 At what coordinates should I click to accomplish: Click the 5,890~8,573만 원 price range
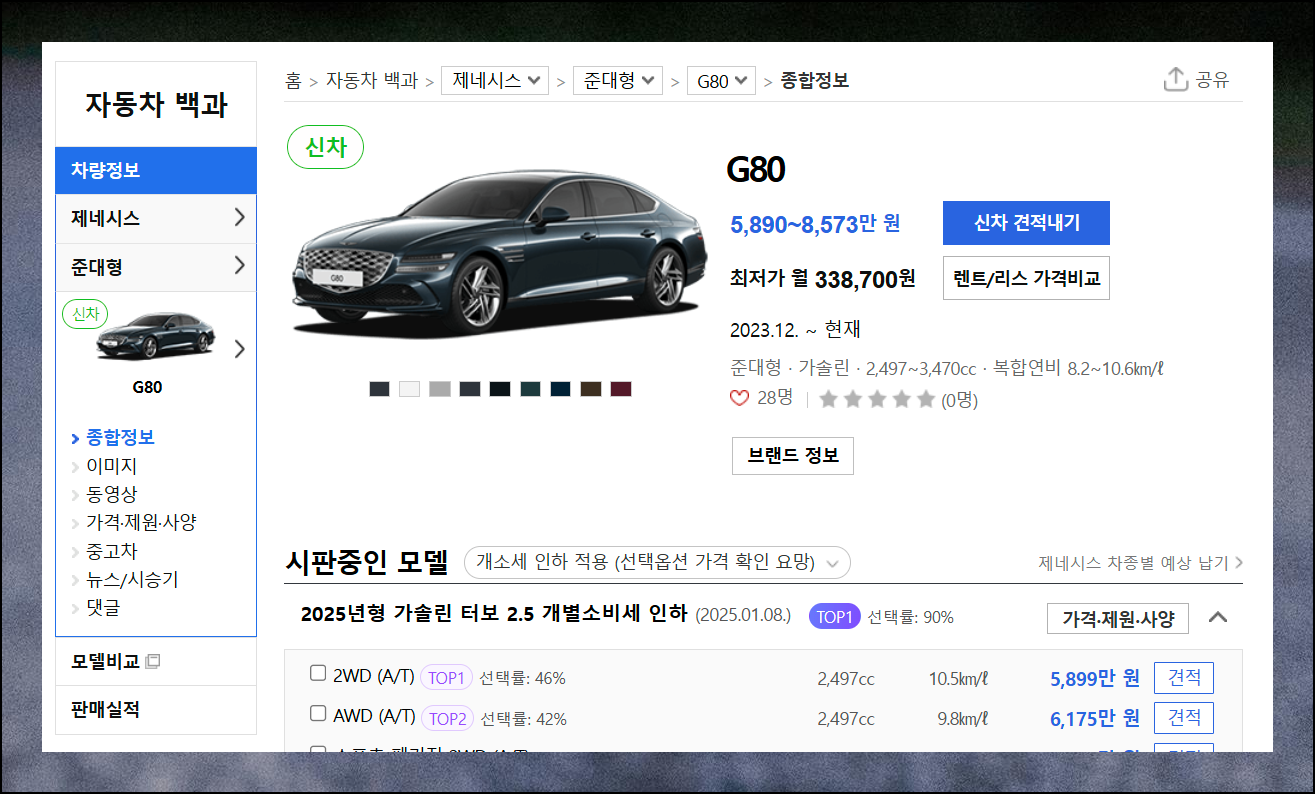click(815, 224)
